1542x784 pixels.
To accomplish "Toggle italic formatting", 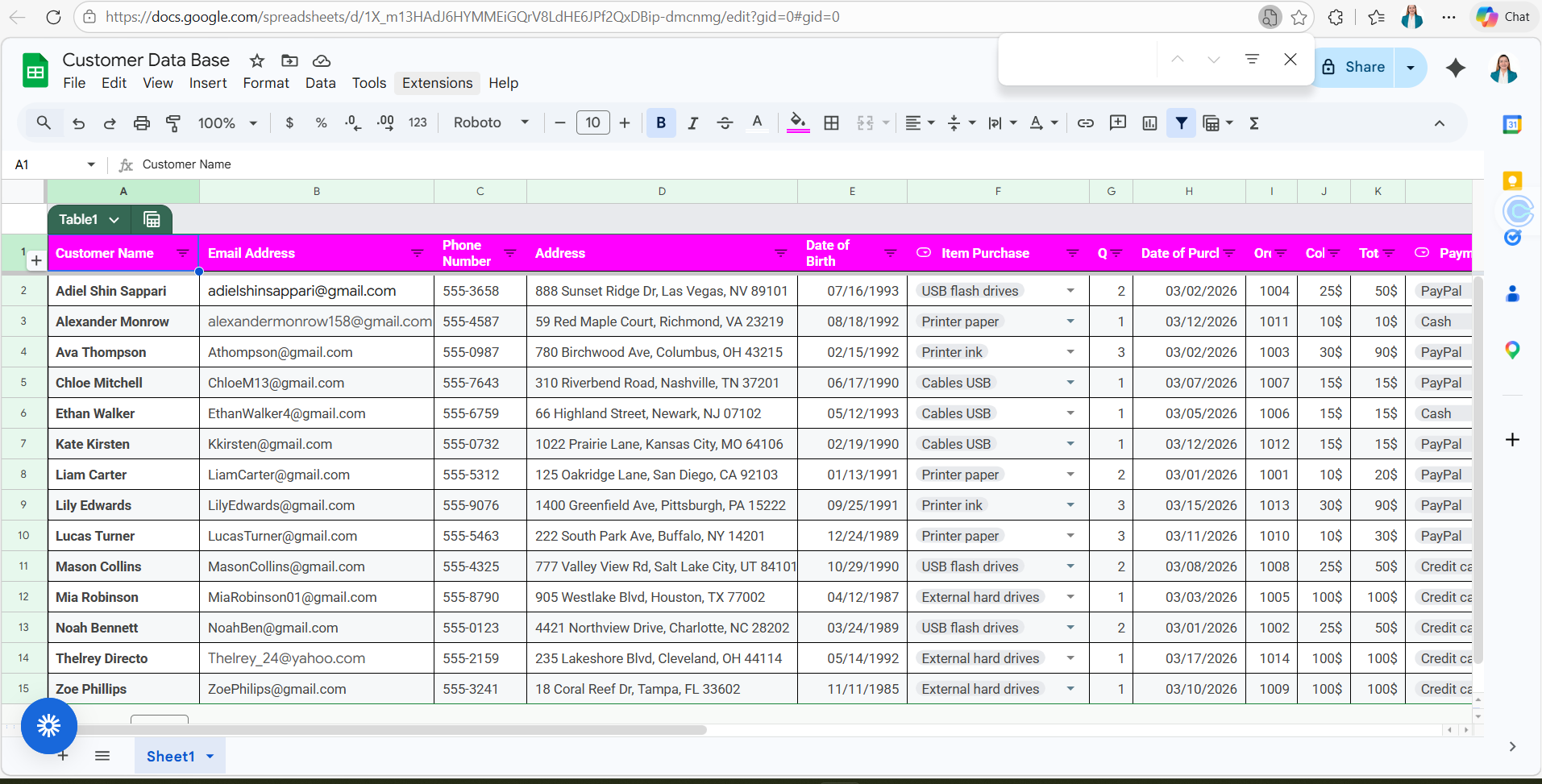I will click(692, 123).
